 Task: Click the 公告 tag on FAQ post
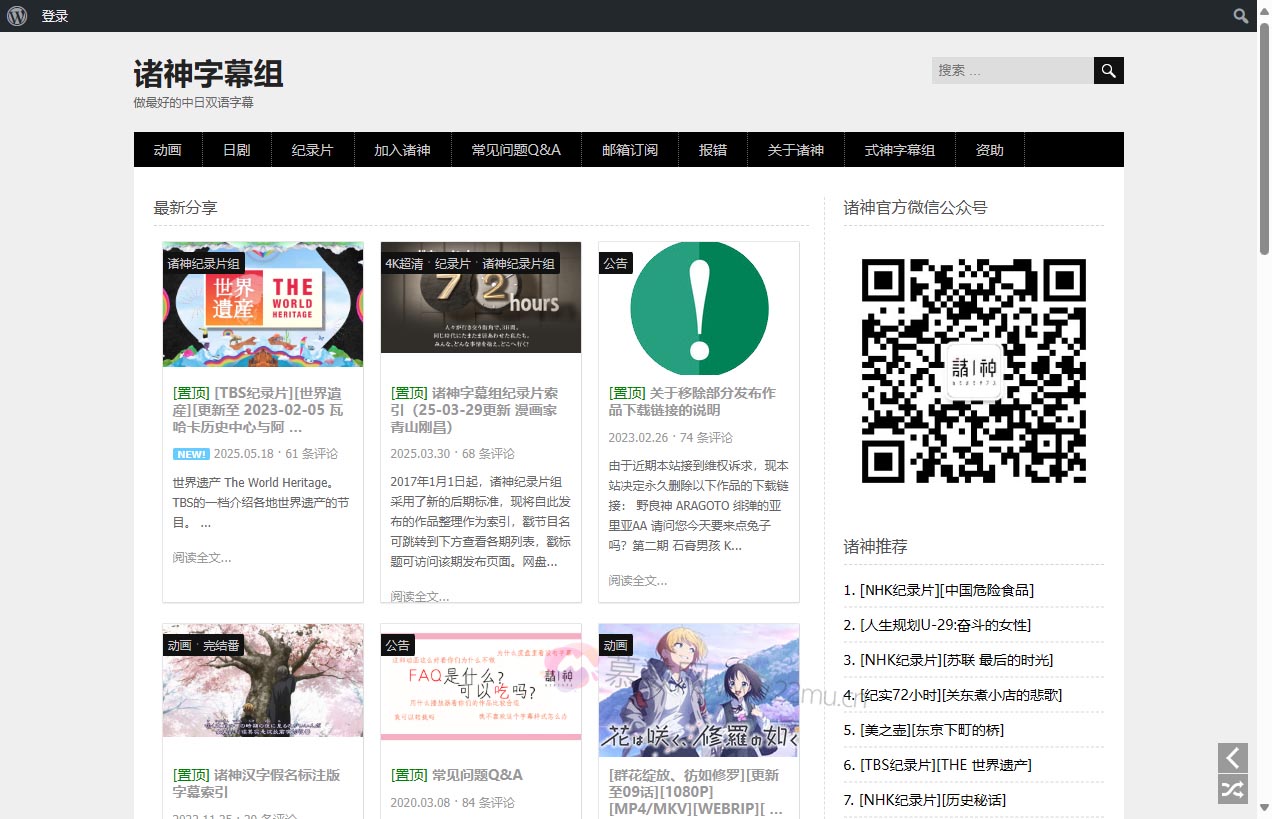398,645
